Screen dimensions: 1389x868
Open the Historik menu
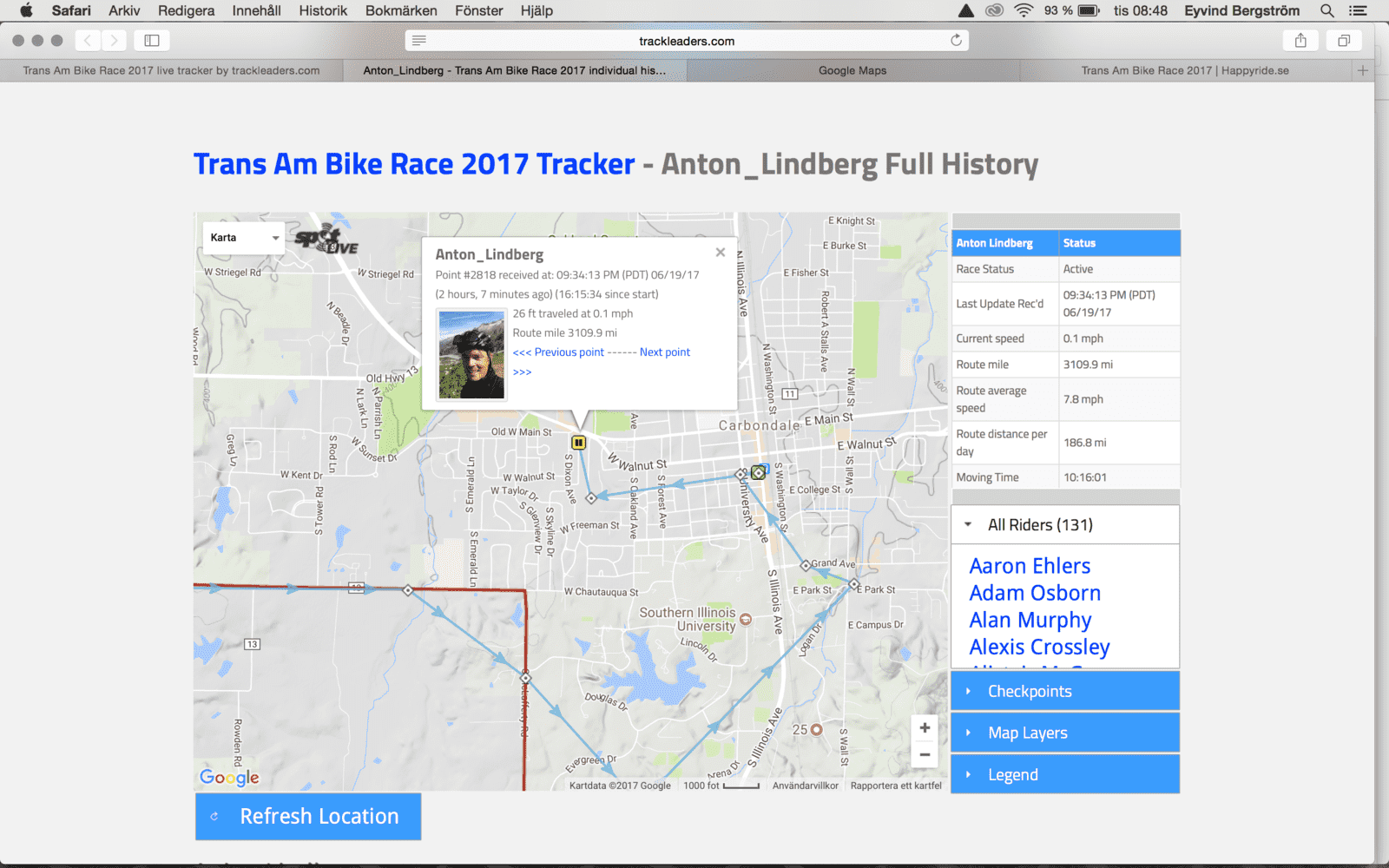323,10
